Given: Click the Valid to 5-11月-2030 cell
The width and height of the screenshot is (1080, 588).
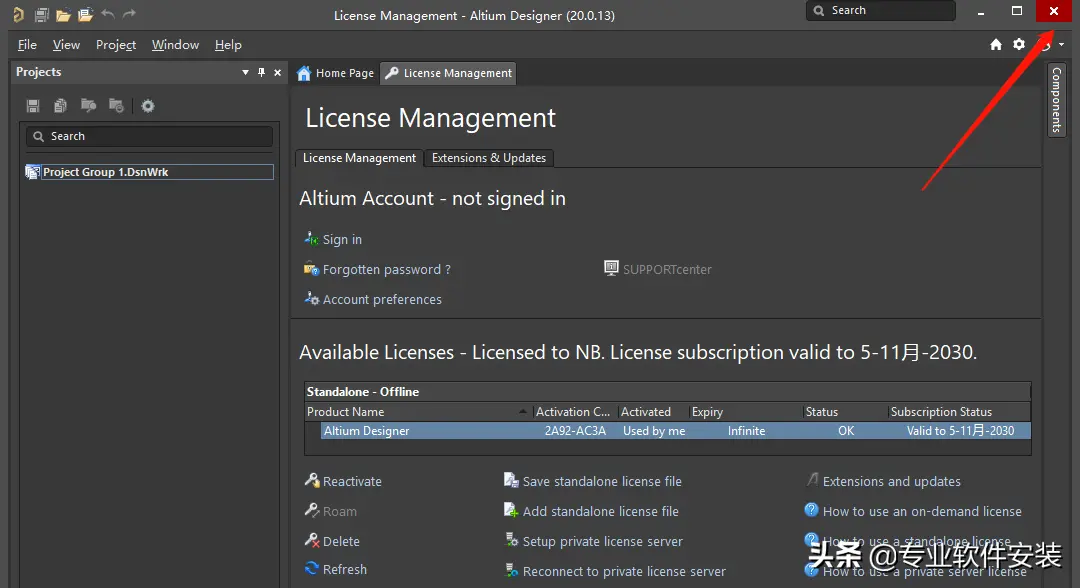Looking at the screenshot, I should (x=960, y=431).
